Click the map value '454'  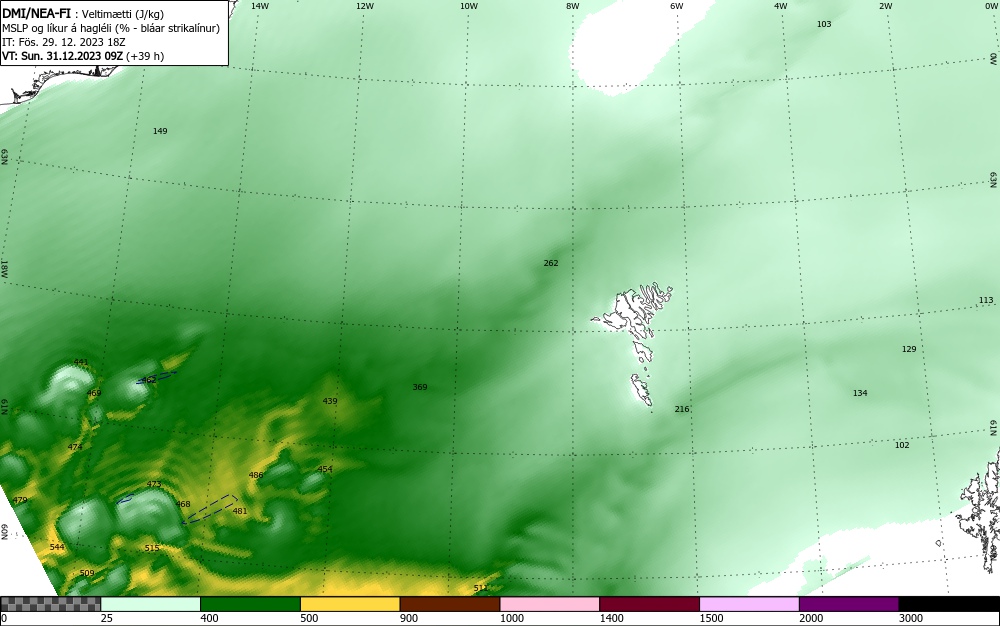click(325, 469)
